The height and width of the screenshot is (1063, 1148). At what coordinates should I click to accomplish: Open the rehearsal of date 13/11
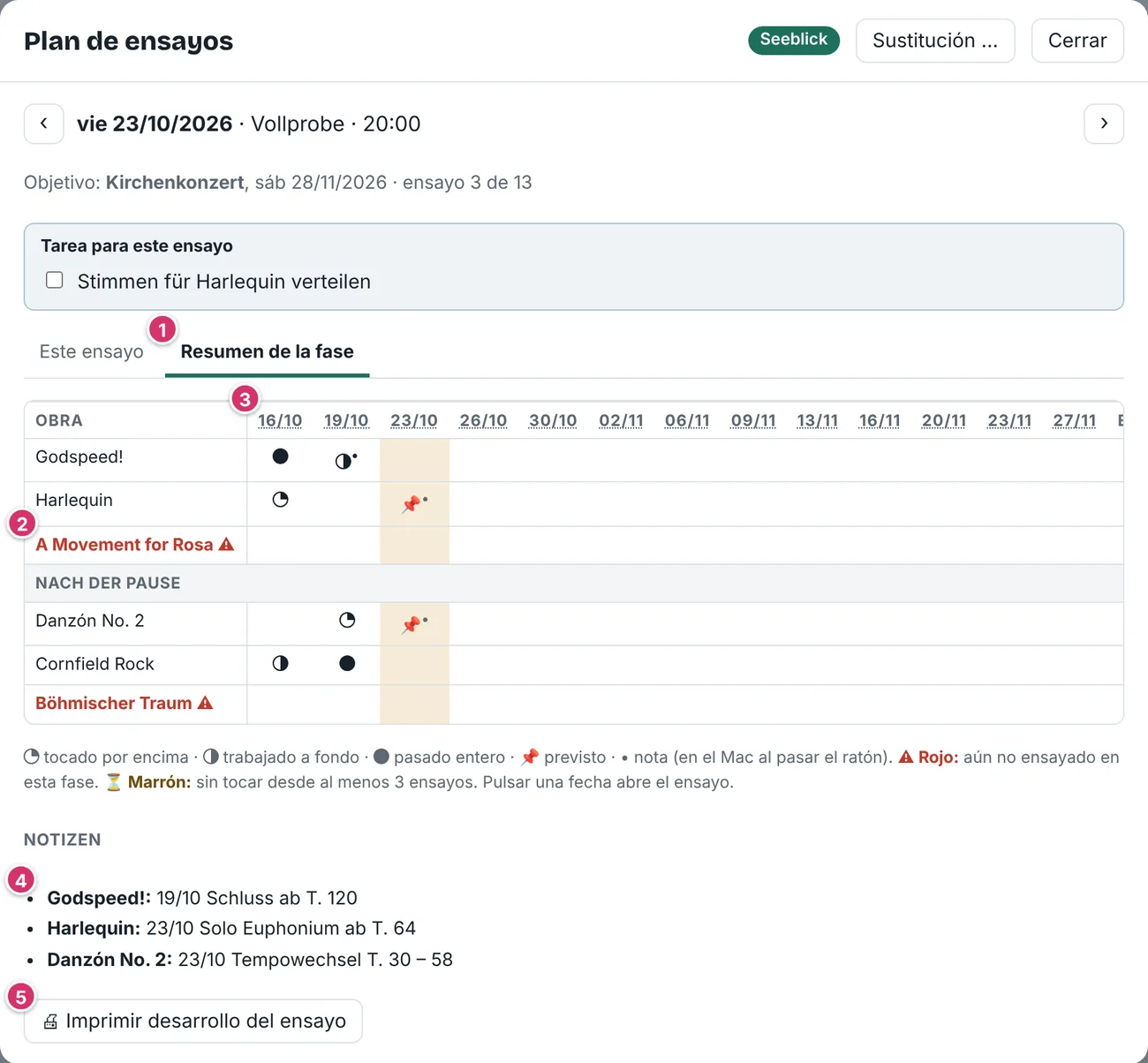click(x=817, y=420)
